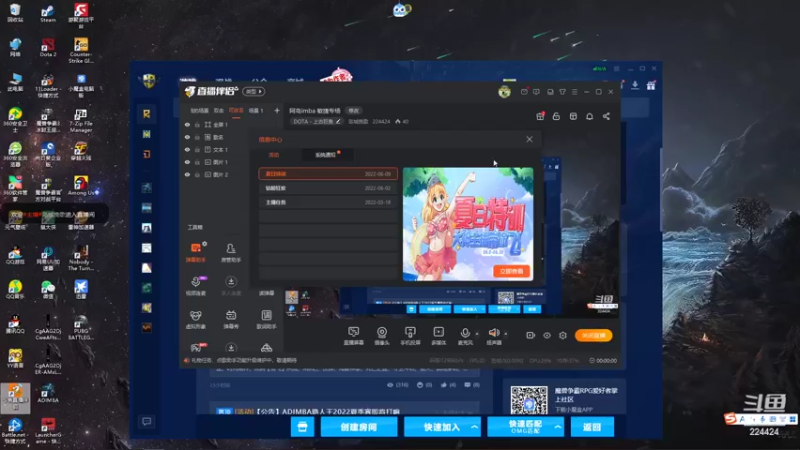Open chat icon in platform sidebar bottom

pyautogui.click(x=146, y=421)
